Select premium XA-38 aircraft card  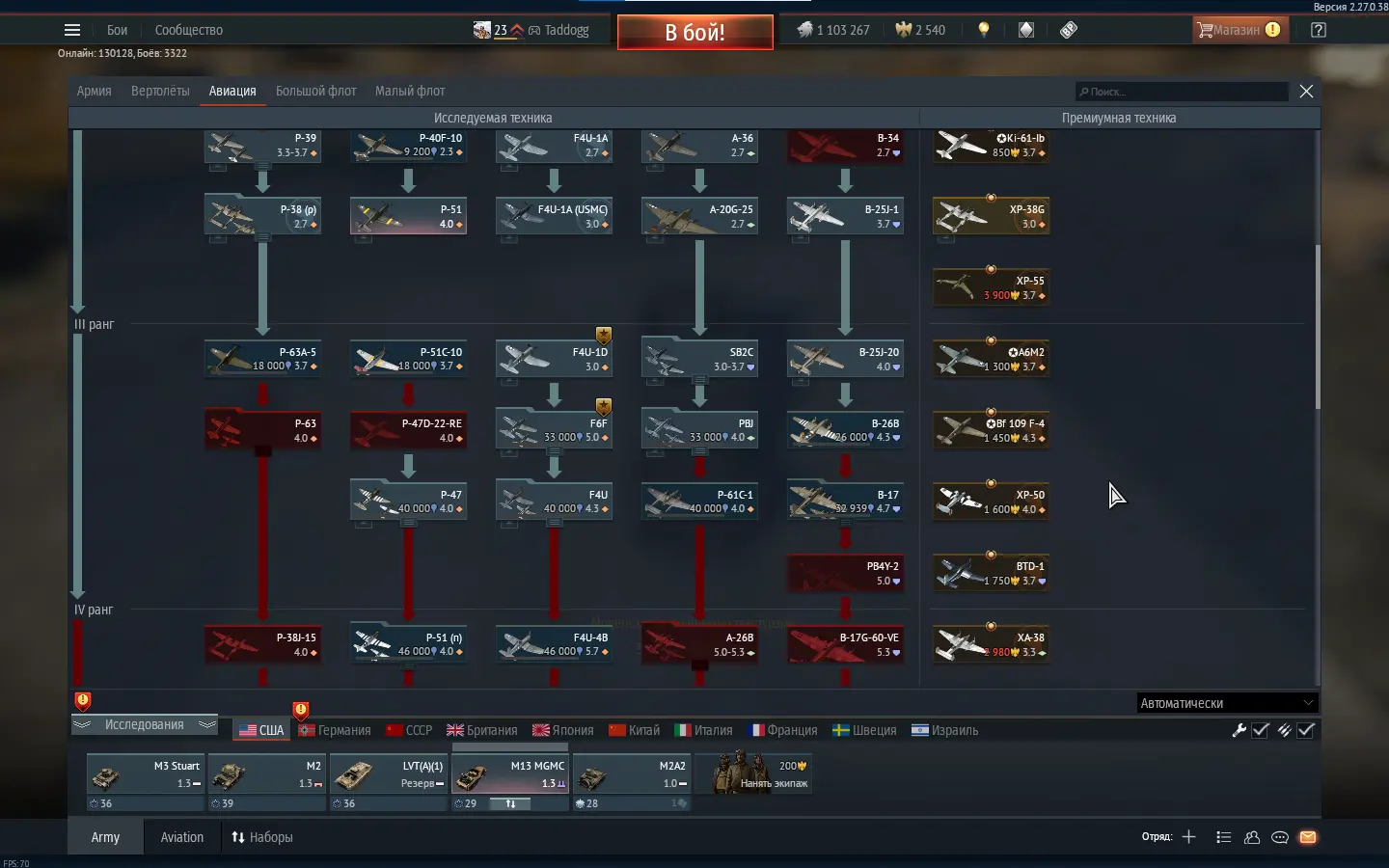[x=991, y=645]
